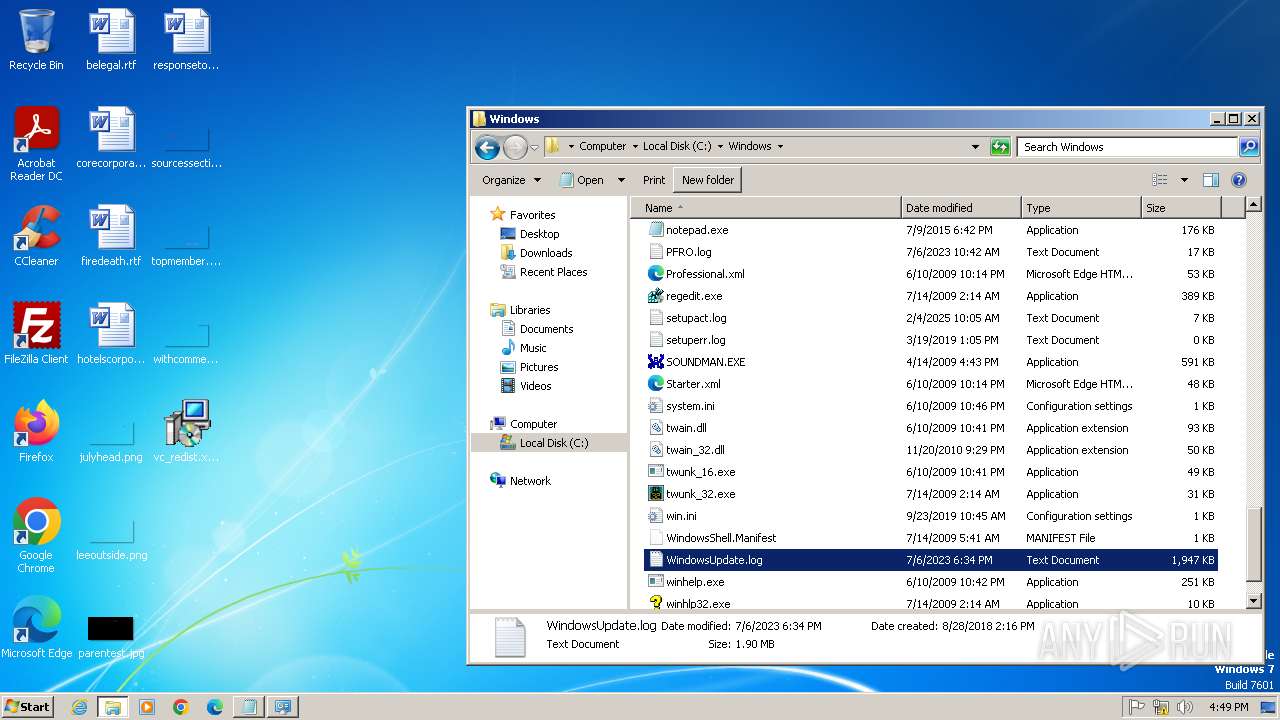Select Network in navigation pane
Image resolution: width=1280 pixels, height=720 pixels.
coord(530,481)
